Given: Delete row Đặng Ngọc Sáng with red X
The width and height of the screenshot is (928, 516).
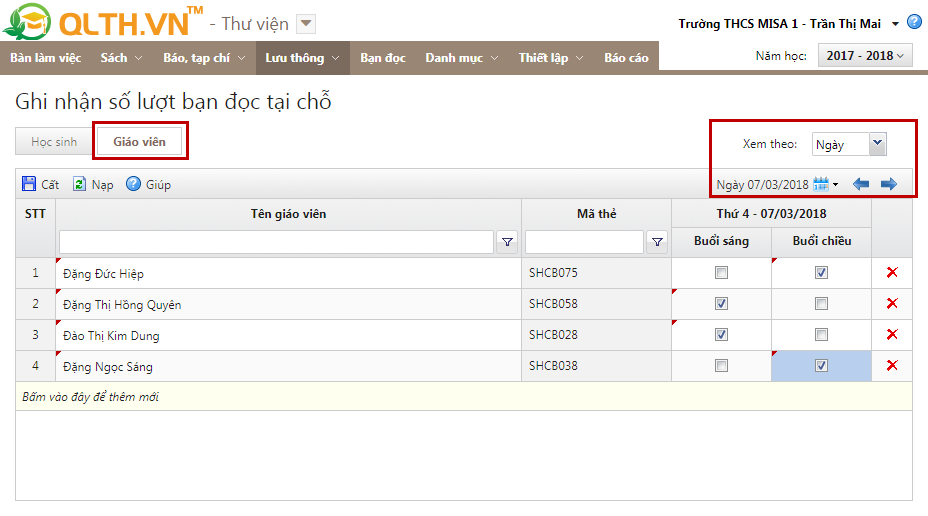Looking at the screenshot, I should (892, 365).
